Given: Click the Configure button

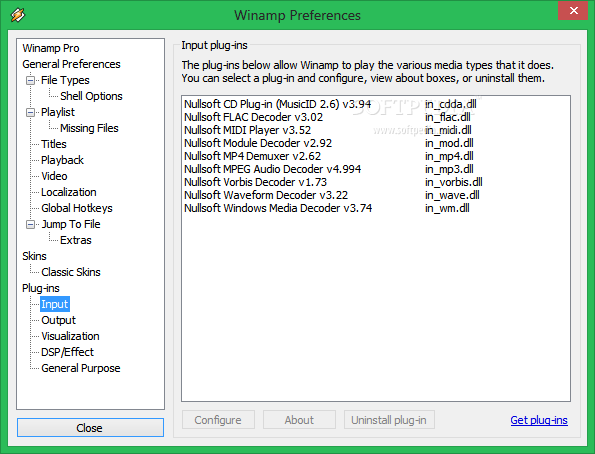Looking at the screenshot, I should click(x=218, y=420).
